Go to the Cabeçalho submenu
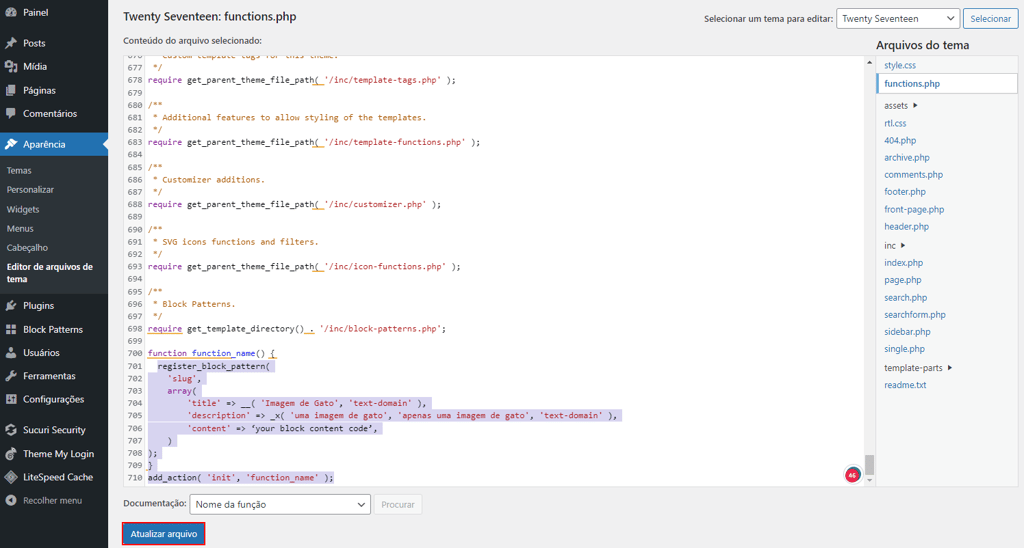This screenshot has height=548, width=1024. tap(27, 248)
